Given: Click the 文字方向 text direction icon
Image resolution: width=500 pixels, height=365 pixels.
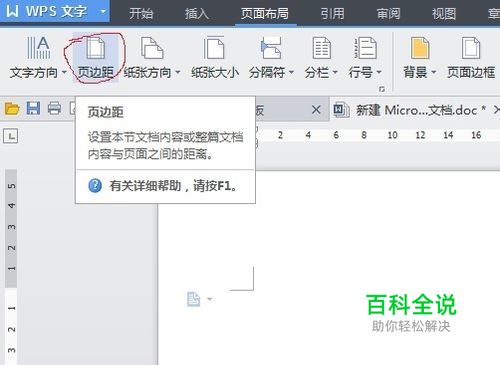Looking at the screenshot, I should (x=38, y=48).
